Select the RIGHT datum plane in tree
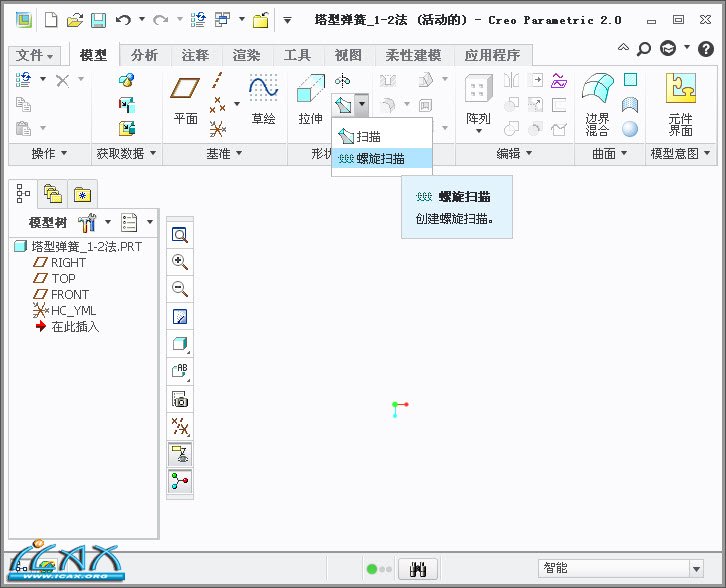This screenshot has height=588, width=726. 59,263
